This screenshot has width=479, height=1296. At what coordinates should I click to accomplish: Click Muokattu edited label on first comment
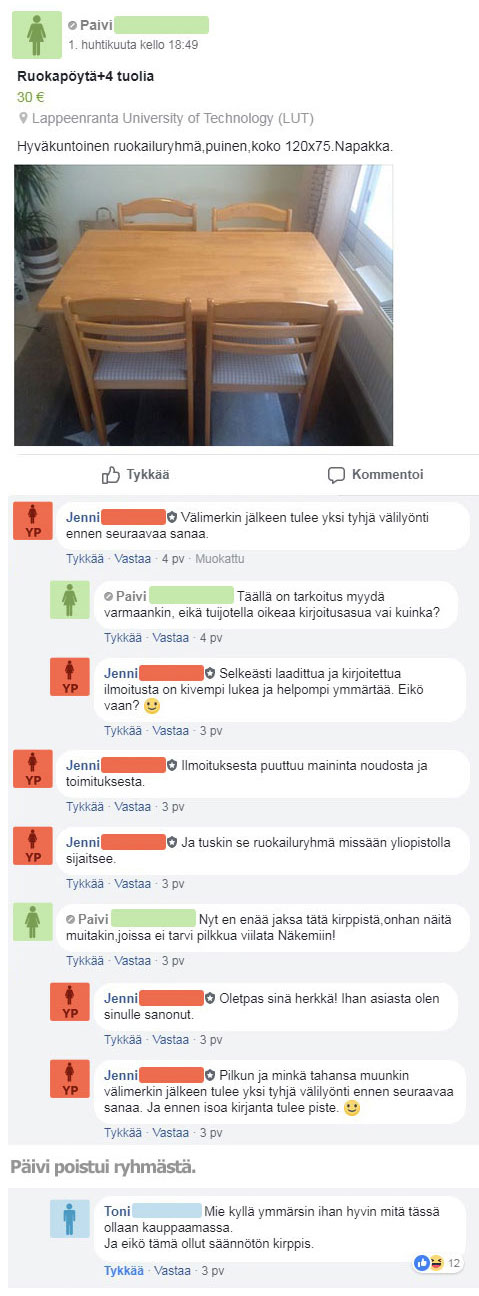220,559
